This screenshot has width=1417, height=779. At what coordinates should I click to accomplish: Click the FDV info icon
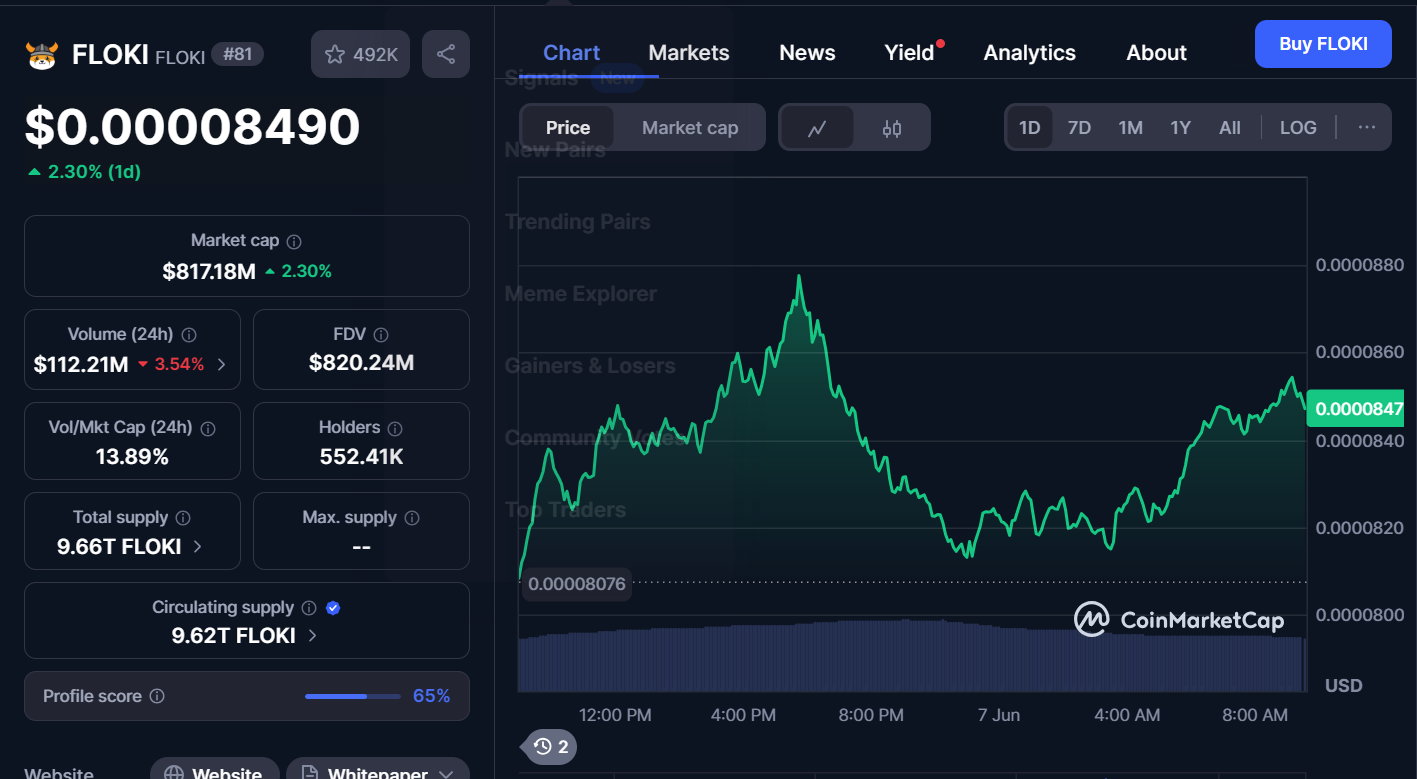[381, 335]
